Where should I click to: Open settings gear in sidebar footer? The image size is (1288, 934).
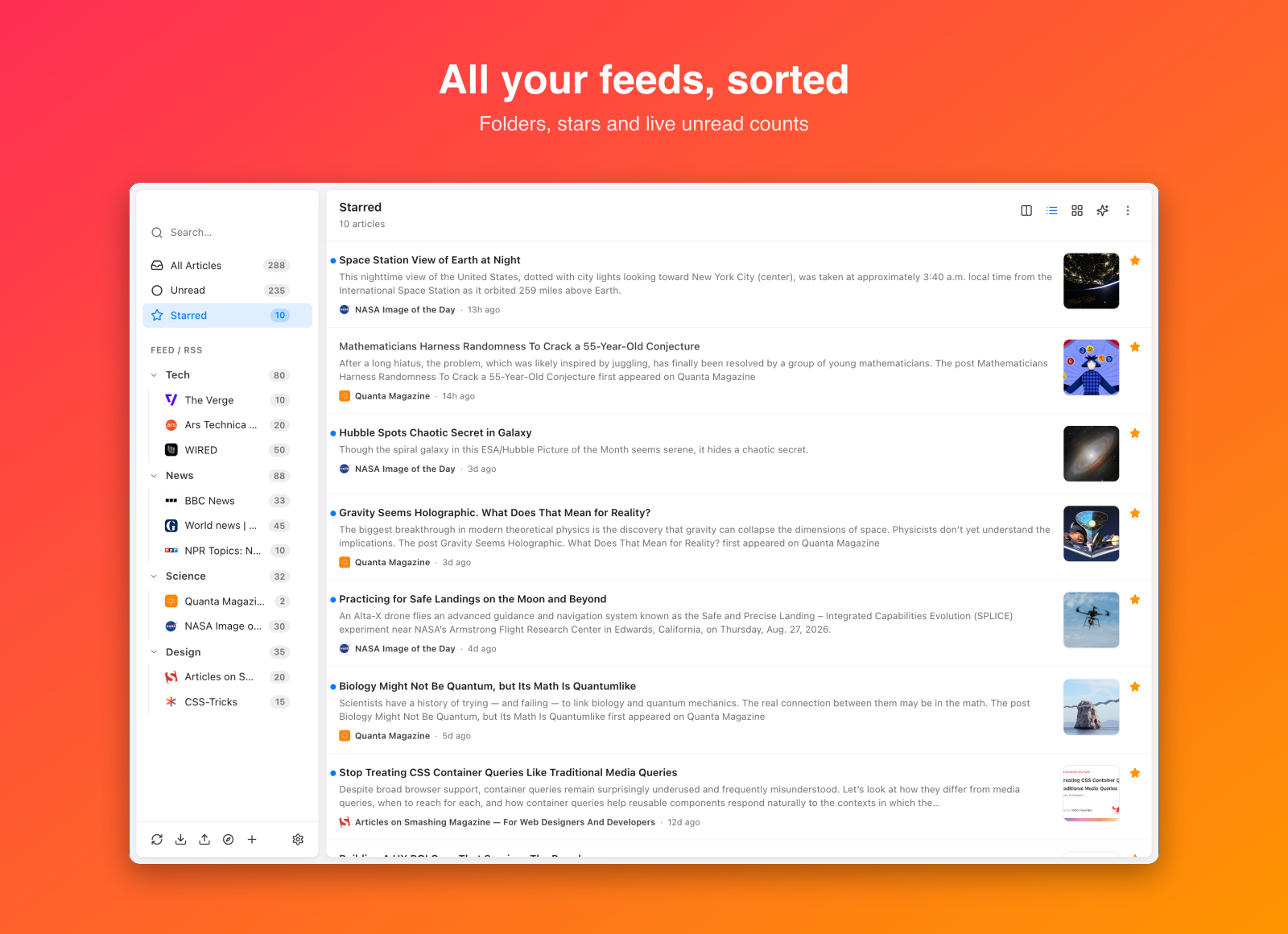[298, 840]
